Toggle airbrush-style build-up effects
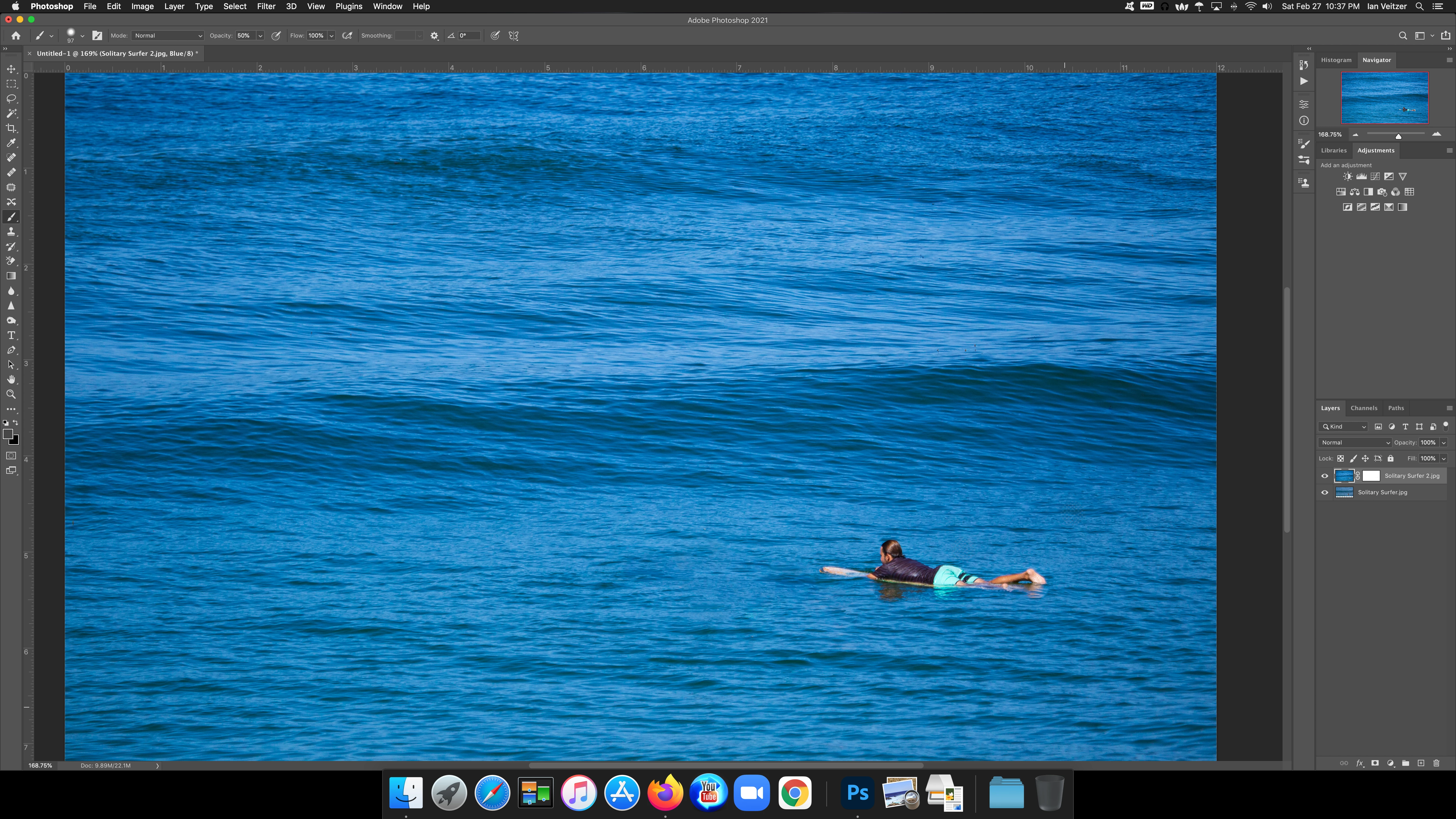The width and height of the screenshot is (1456, 819). tap(348, 36)
